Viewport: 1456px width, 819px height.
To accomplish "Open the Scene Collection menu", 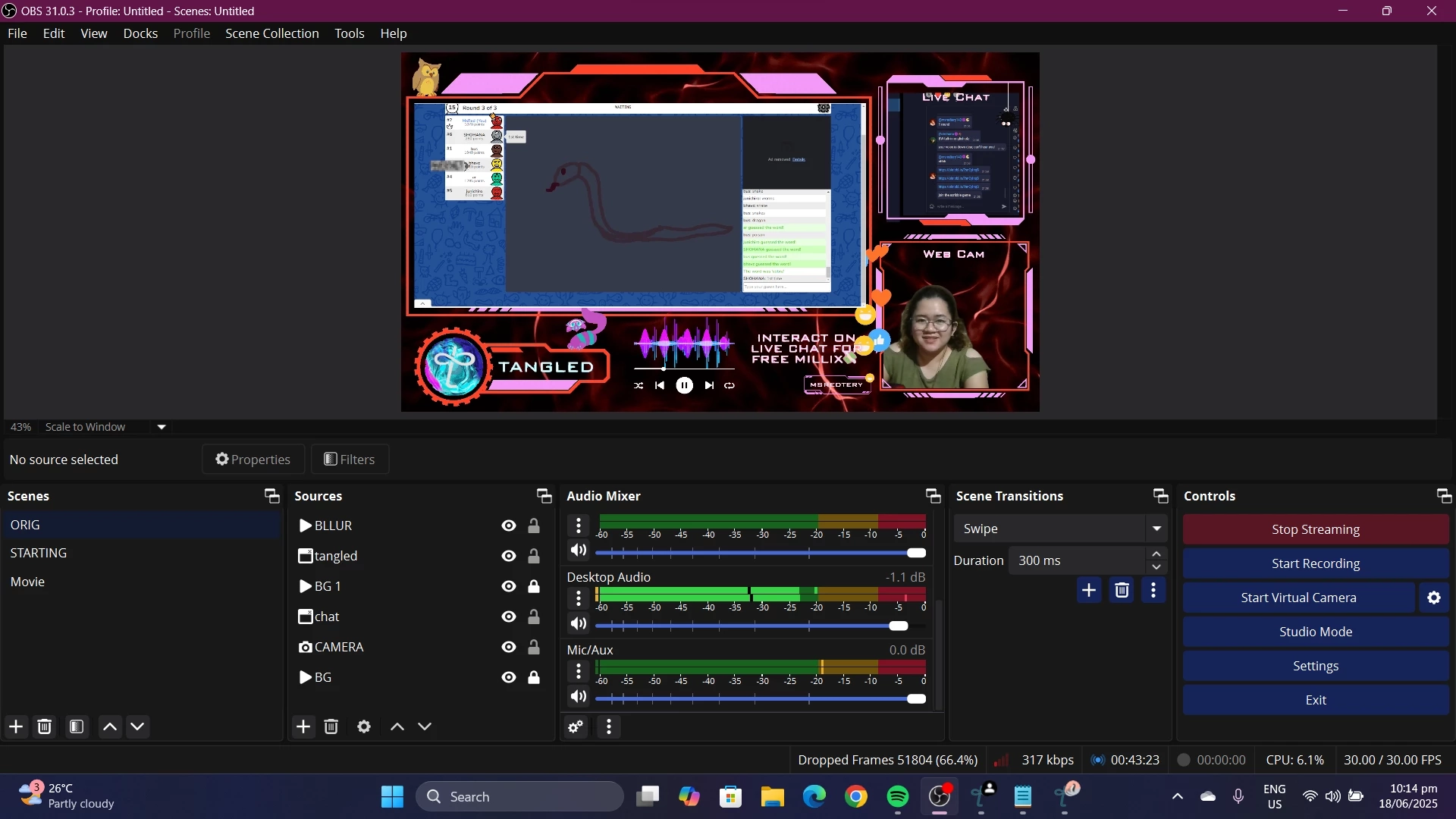I will [x=272, y=33].
